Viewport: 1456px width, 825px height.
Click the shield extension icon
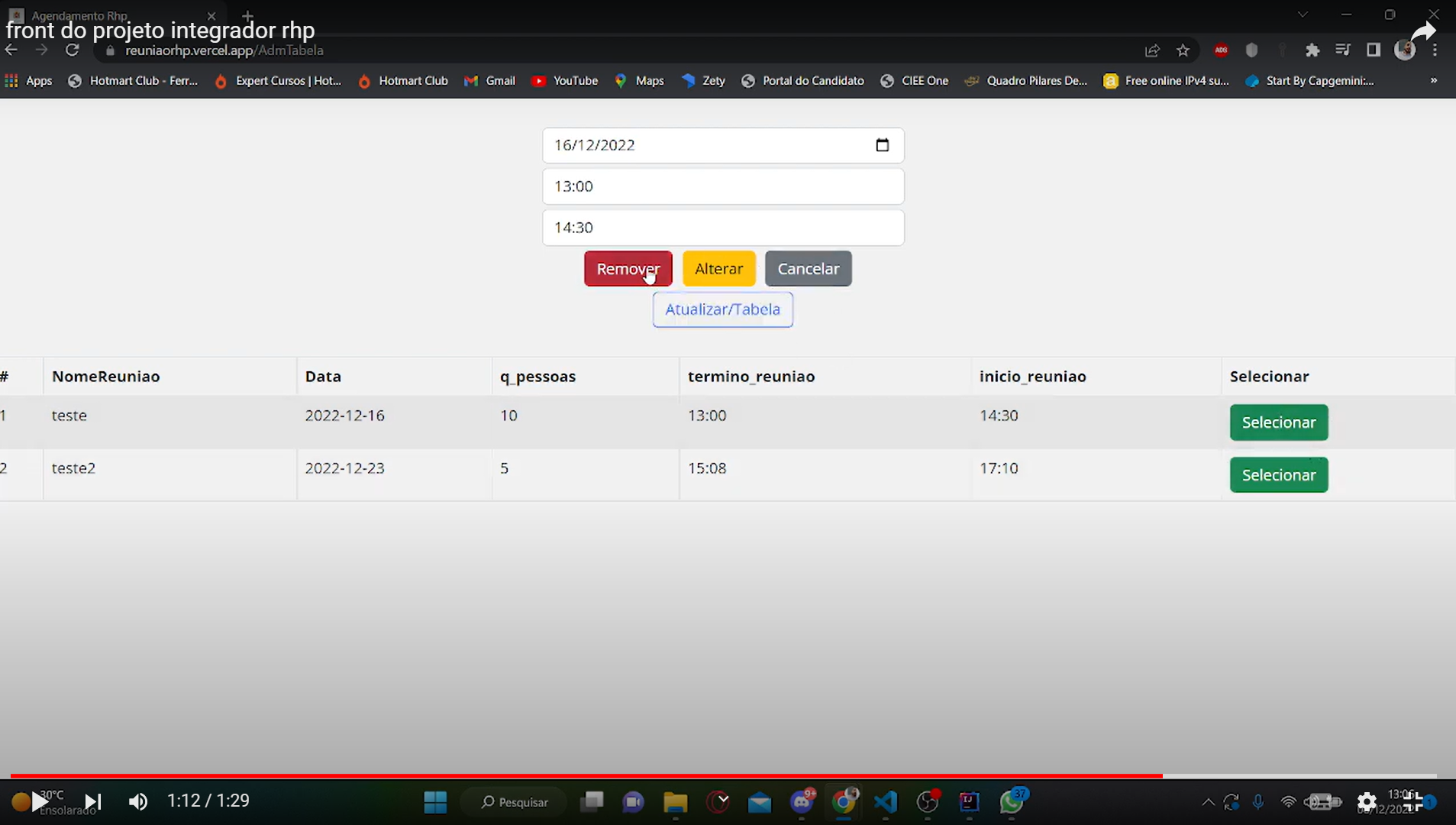point(1251,50)
